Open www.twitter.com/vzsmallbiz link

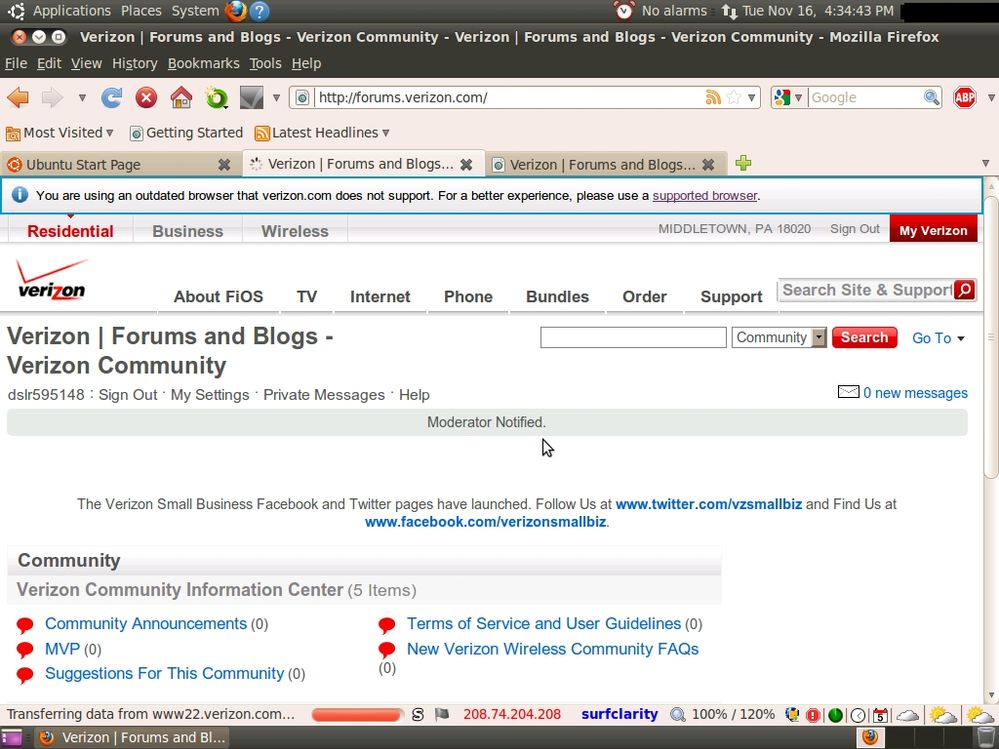coord(708,504)
